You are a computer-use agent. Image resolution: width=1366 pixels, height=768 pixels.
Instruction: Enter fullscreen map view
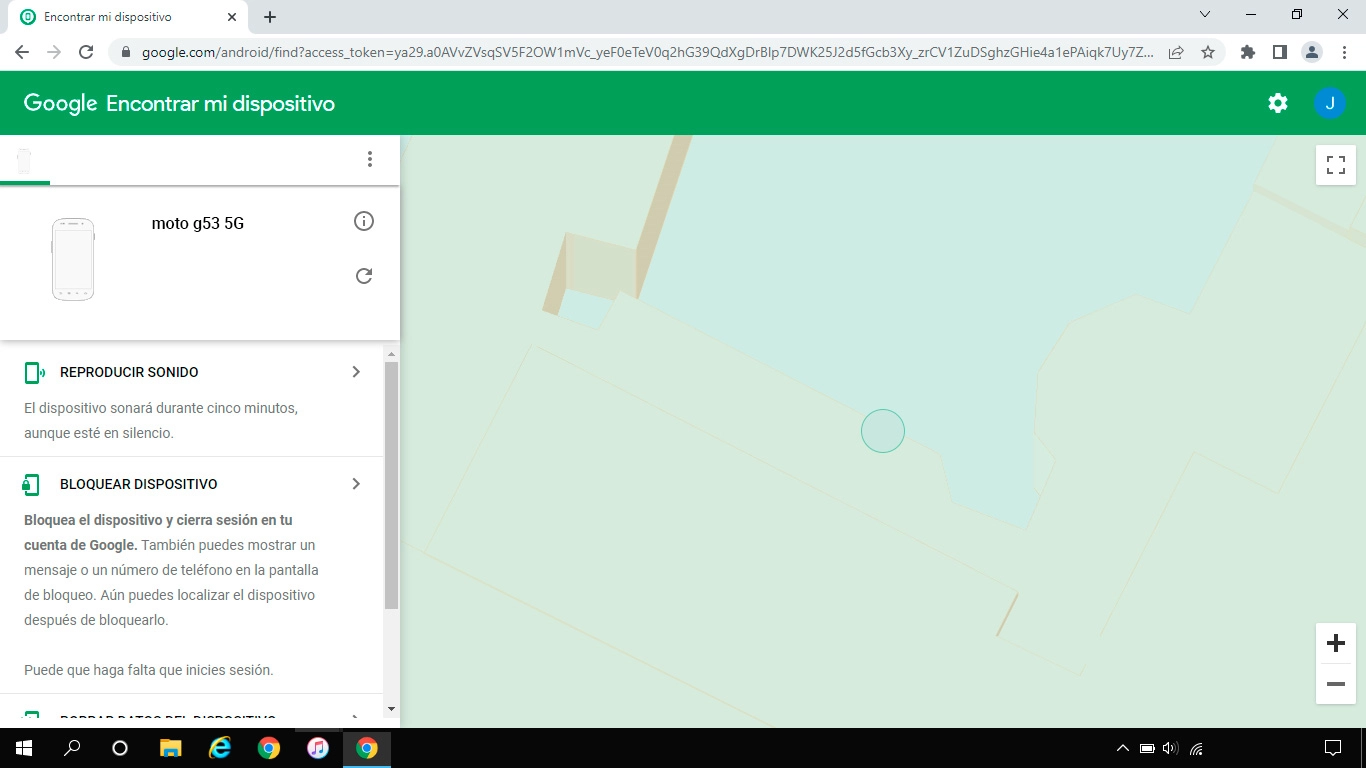[1335, 165]
